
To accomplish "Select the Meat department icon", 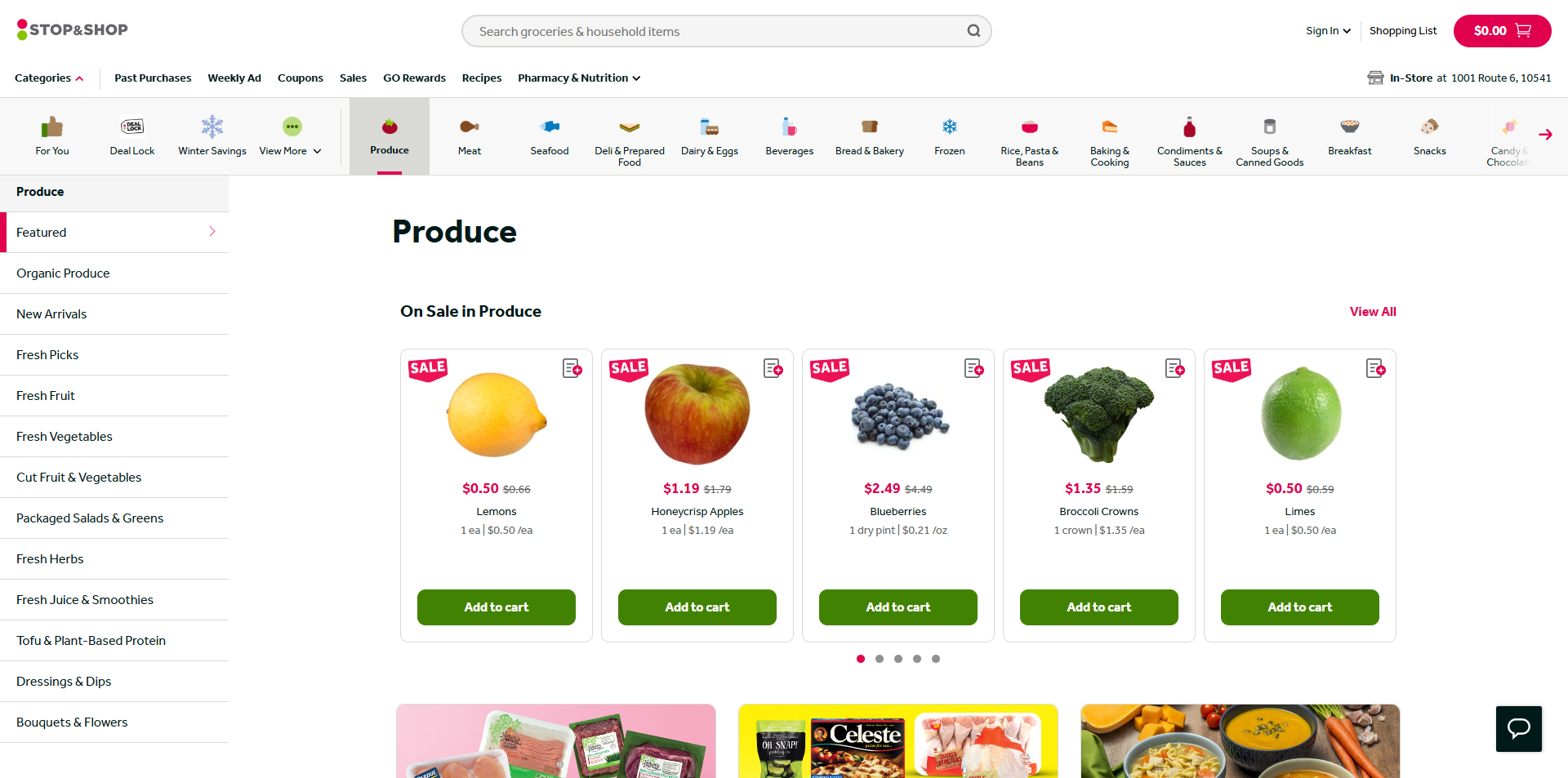I will click(x=469, y=127).
